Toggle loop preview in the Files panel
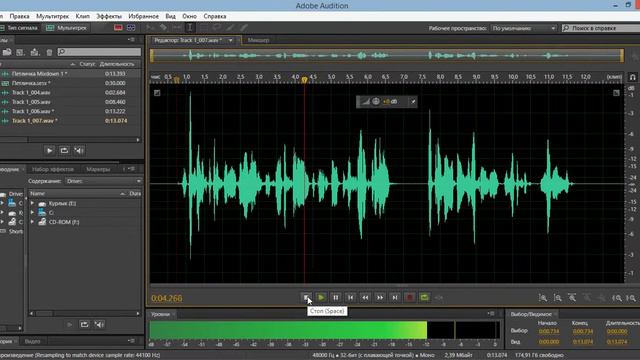 [64, 151]
